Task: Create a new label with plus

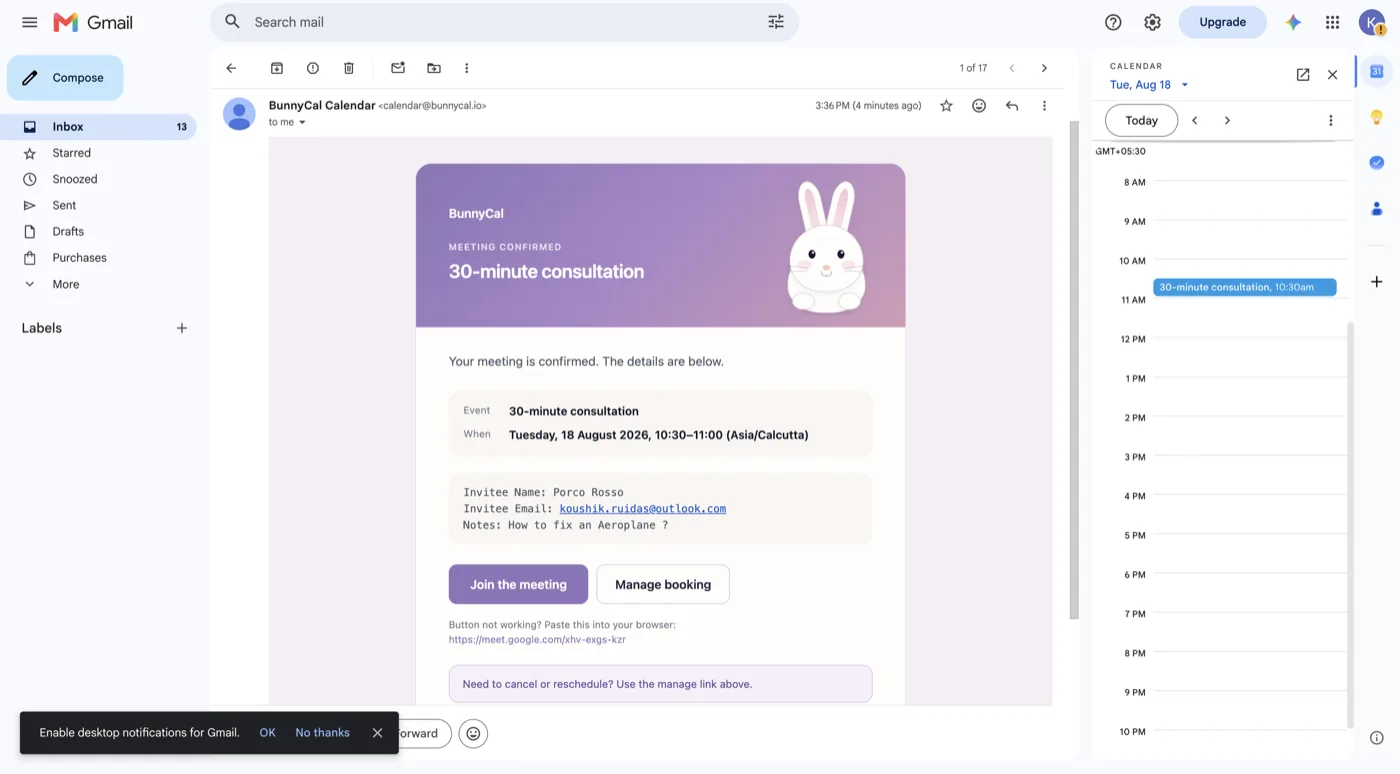Action: tap(182, 328)
